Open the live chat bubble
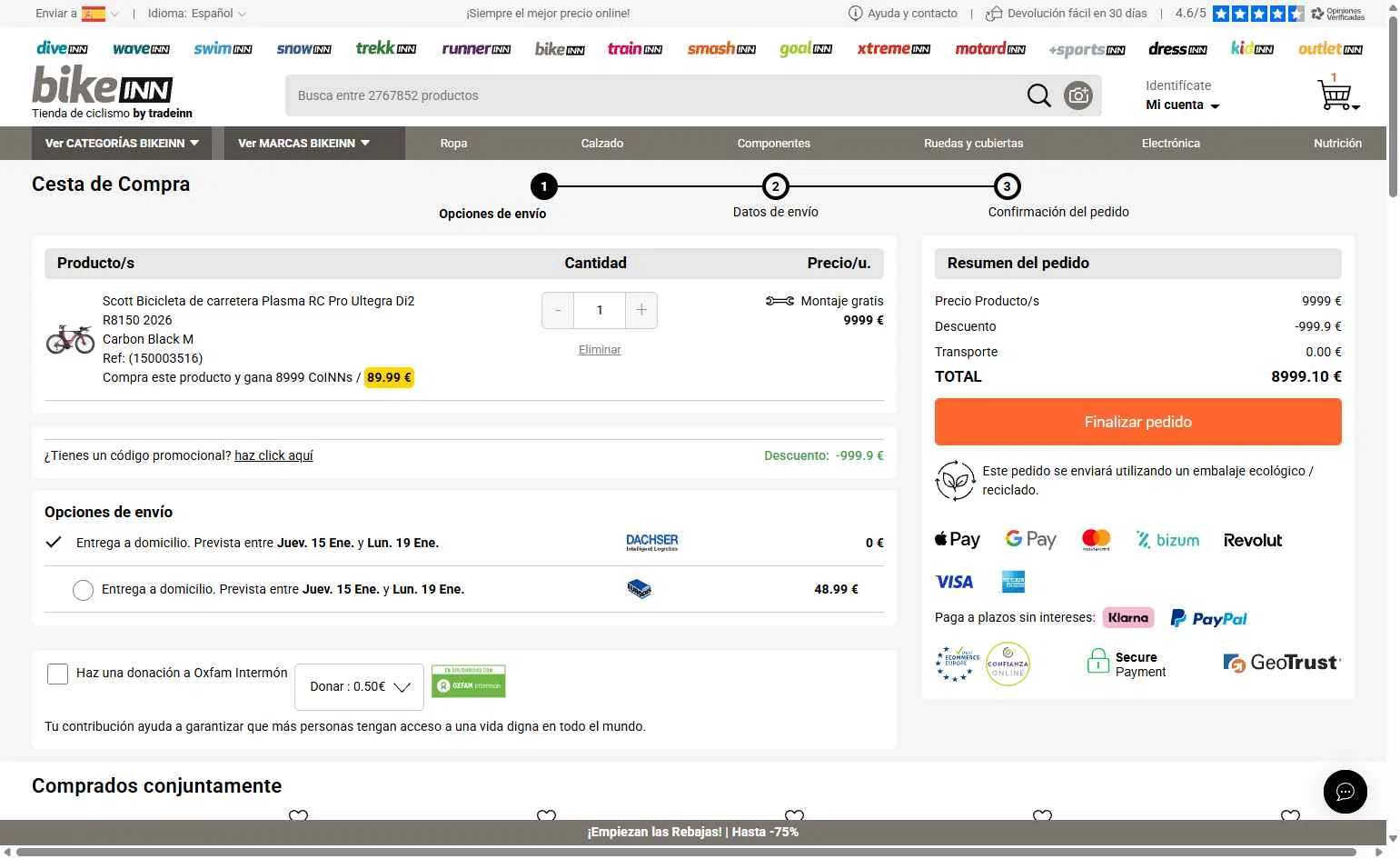 1345,791
